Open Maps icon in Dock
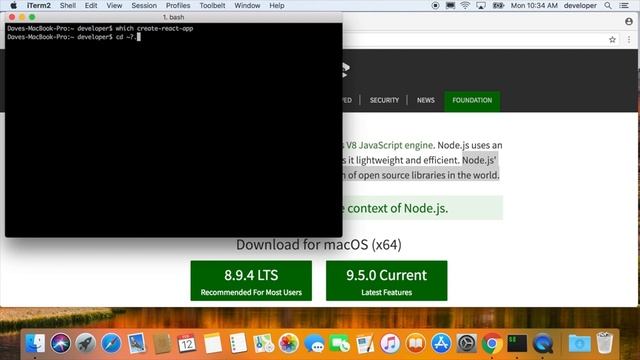 tap(263, 343)
